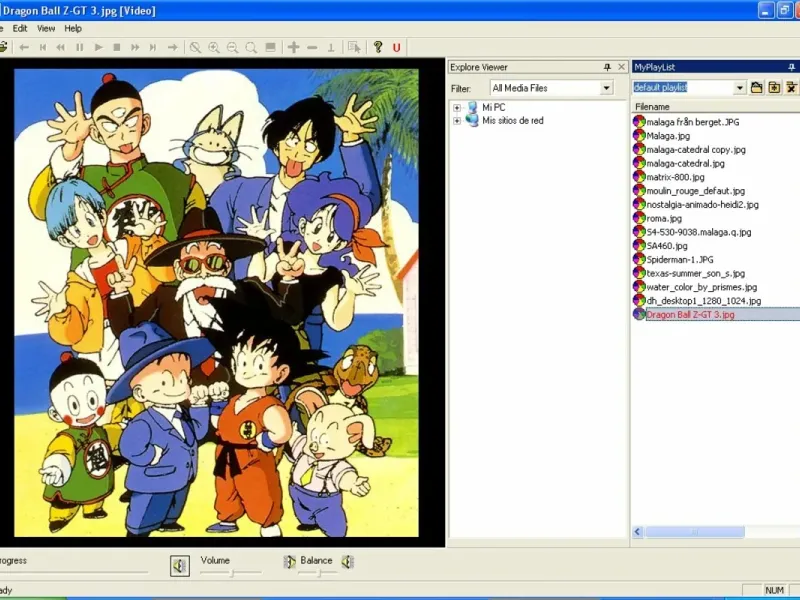Select Mi PC in Explore Viewer
Image resolution: width=800 pixels, height=600 pixels.
click(x=494, y=107)
